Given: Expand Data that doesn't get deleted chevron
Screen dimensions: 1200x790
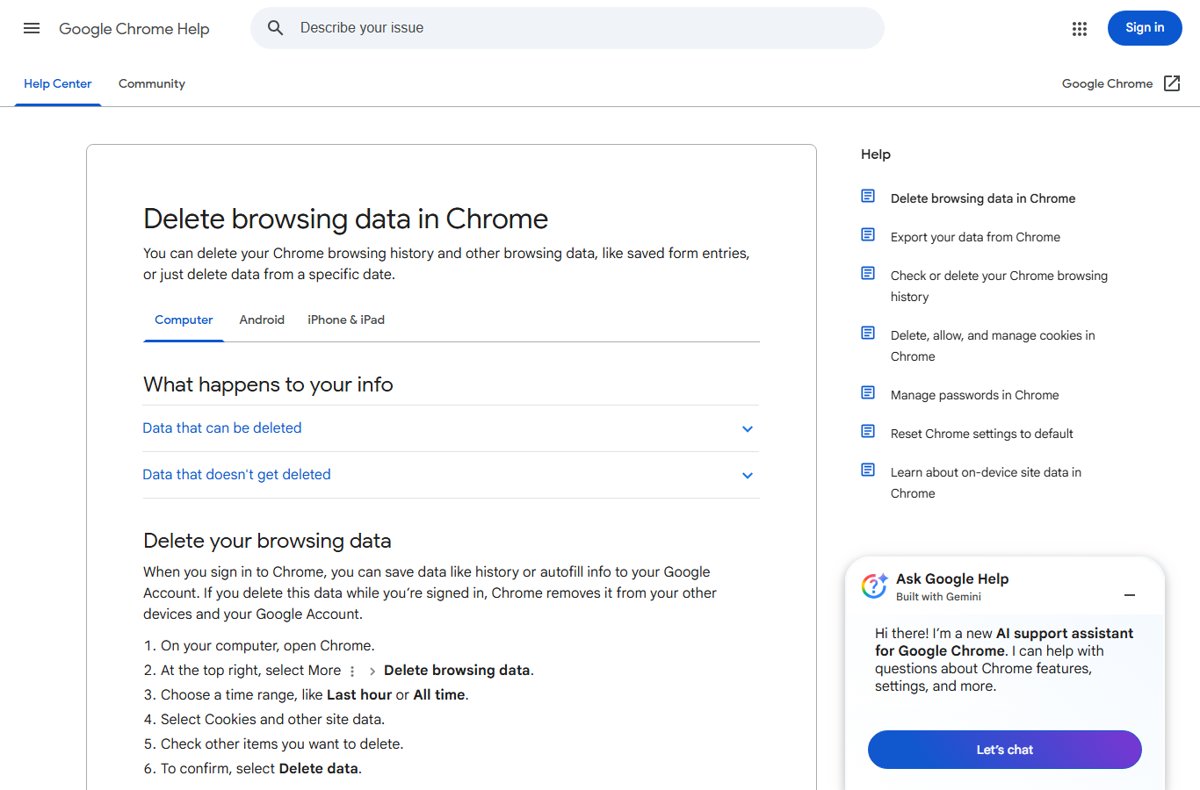Looking at the screenshot, I should [x=747, y=476].
